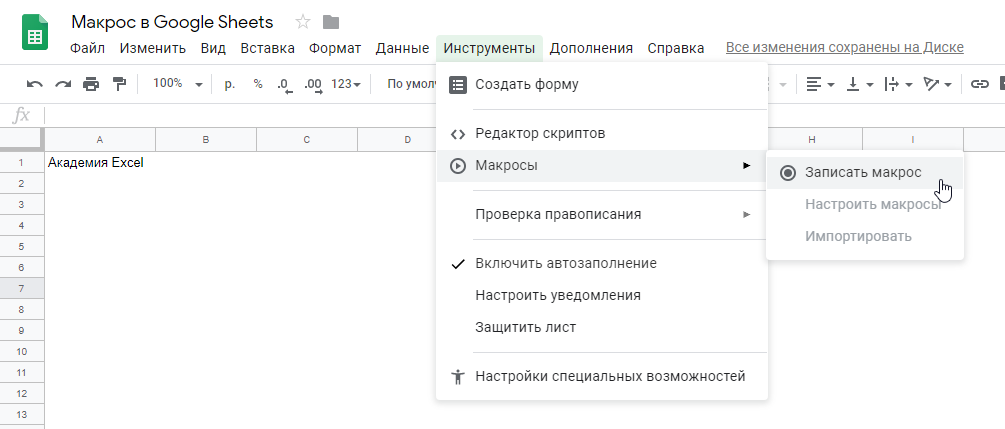
Task: Select 'Записать макрос' record option
Action: tap(863, 172)
